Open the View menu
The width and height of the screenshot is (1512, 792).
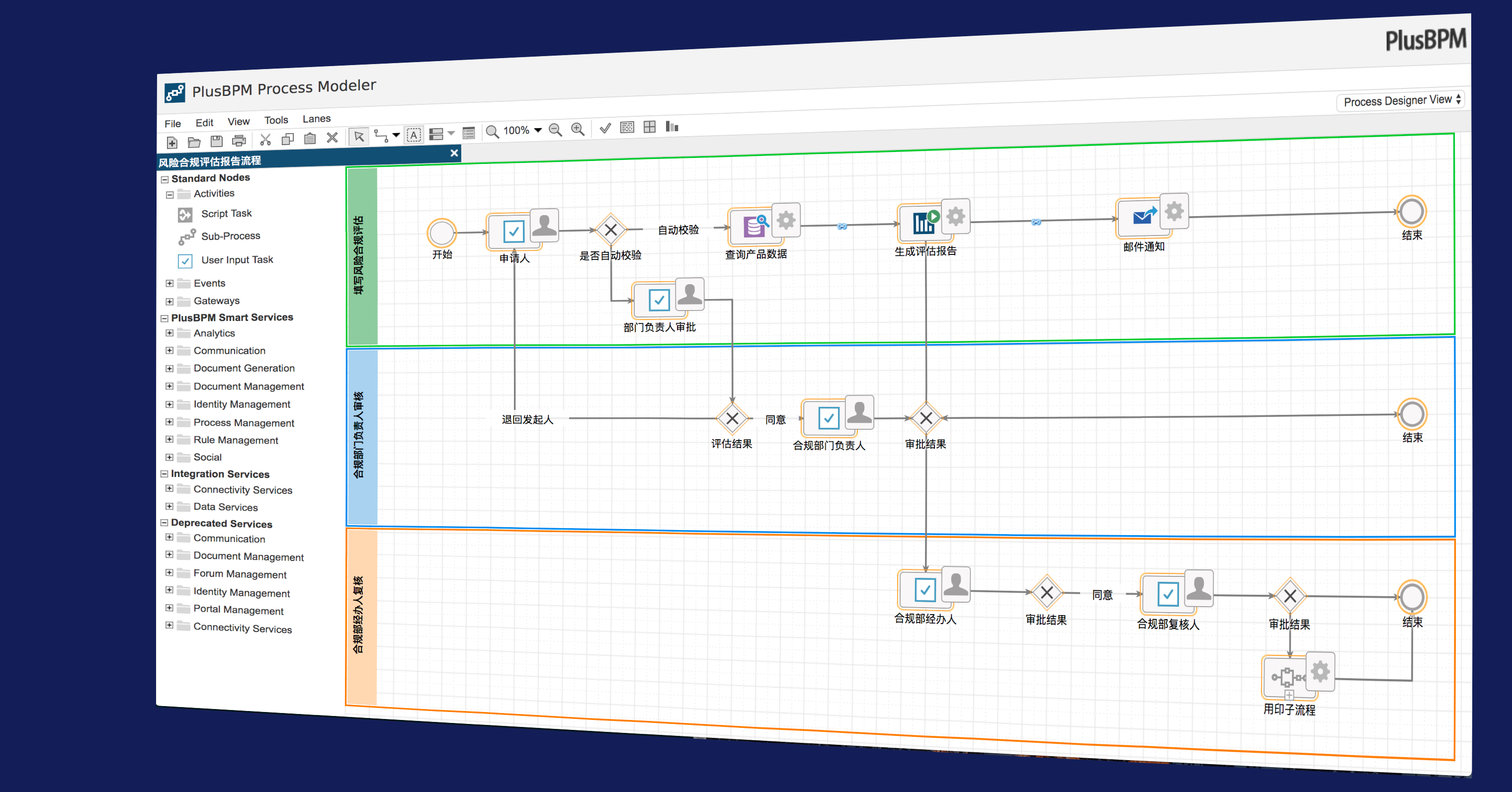[238, 121]
